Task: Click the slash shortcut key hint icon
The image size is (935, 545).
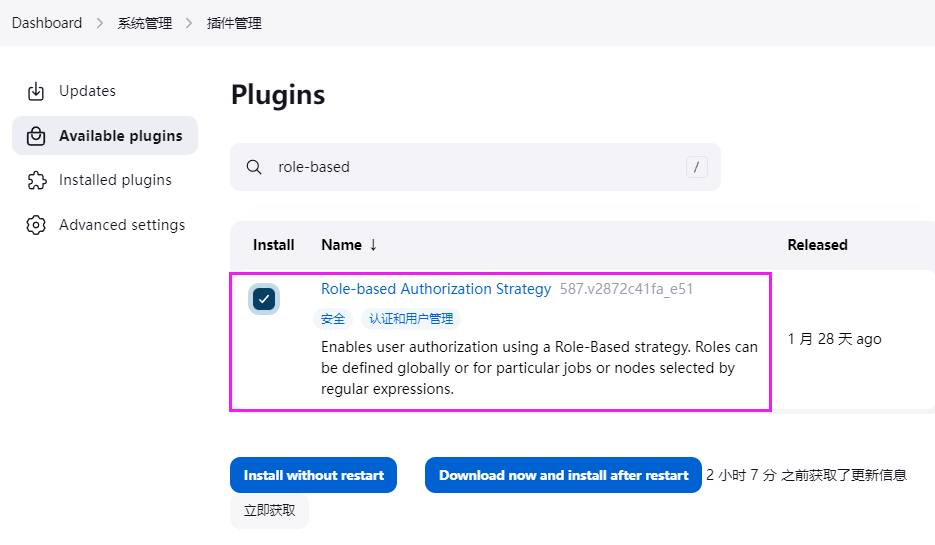Action: click(697, 167)
